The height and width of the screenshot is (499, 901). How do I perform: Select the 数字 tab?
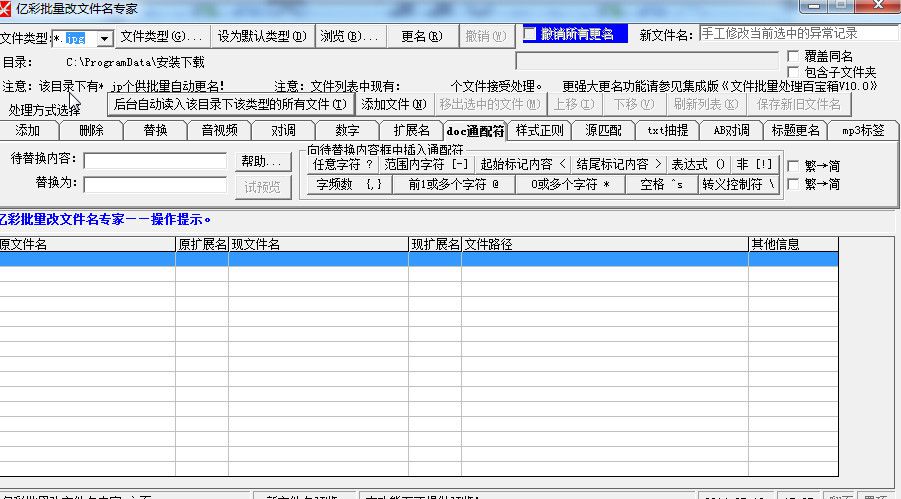tap(347, 130)
